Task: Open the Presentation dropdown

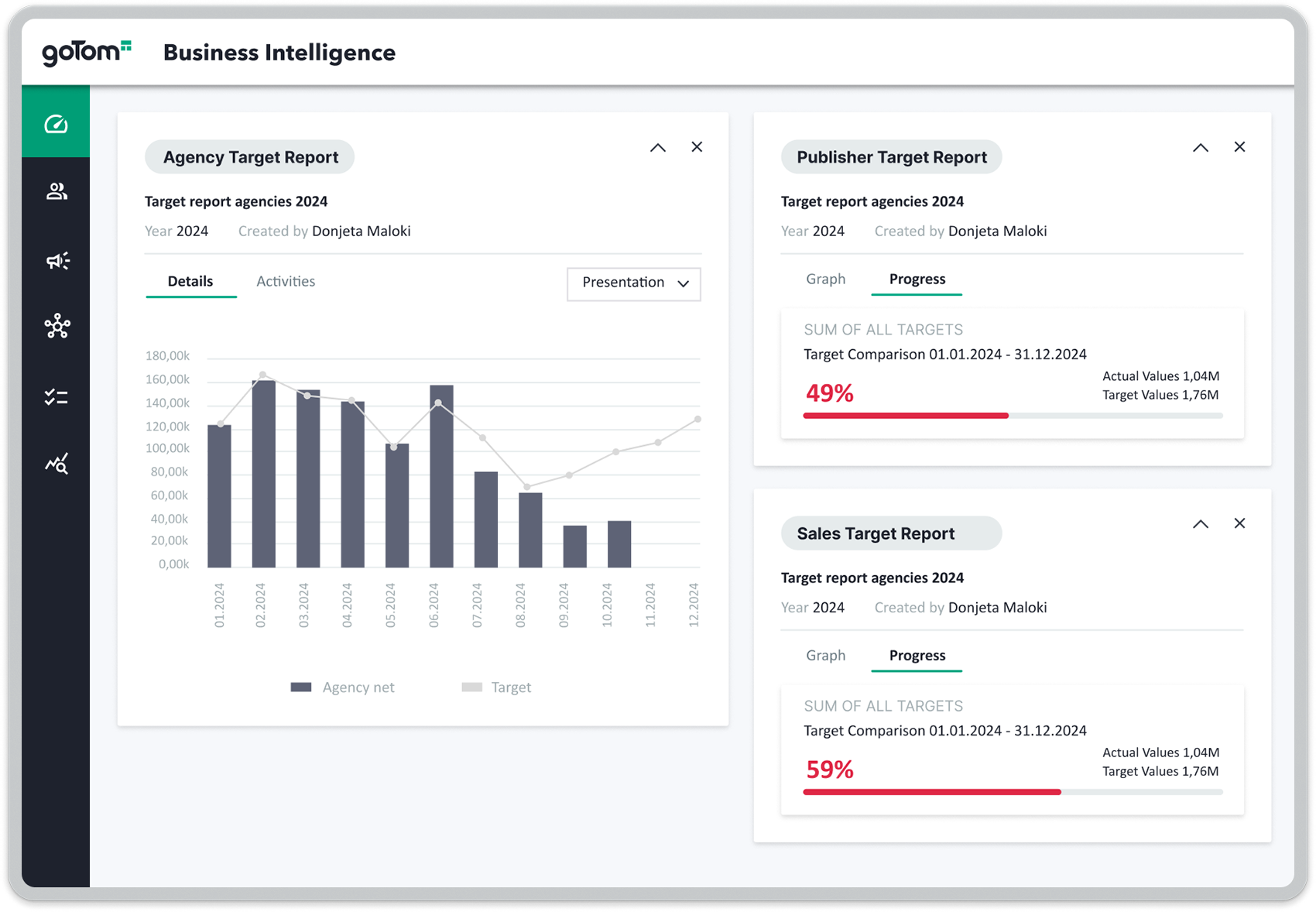Action: [633, 283]
